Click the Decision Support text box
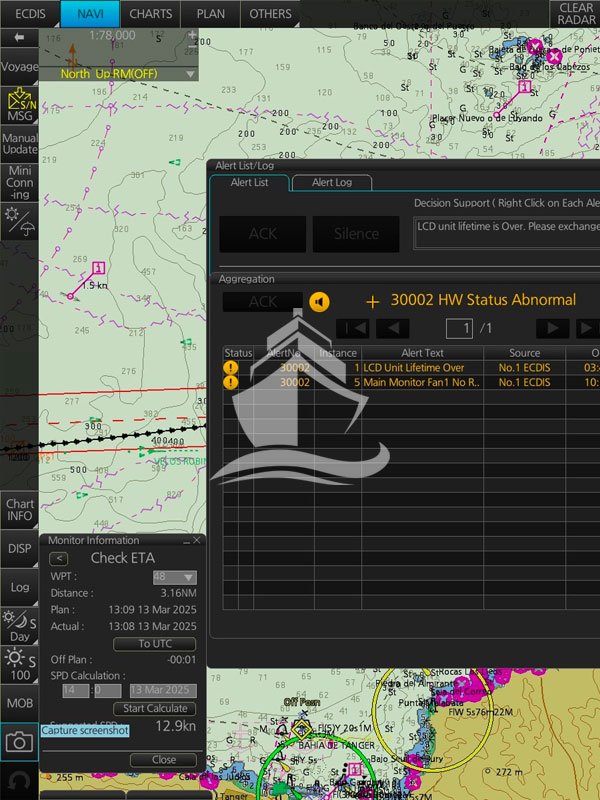Viewport: 600px width, 800px height. pos(507,233)
